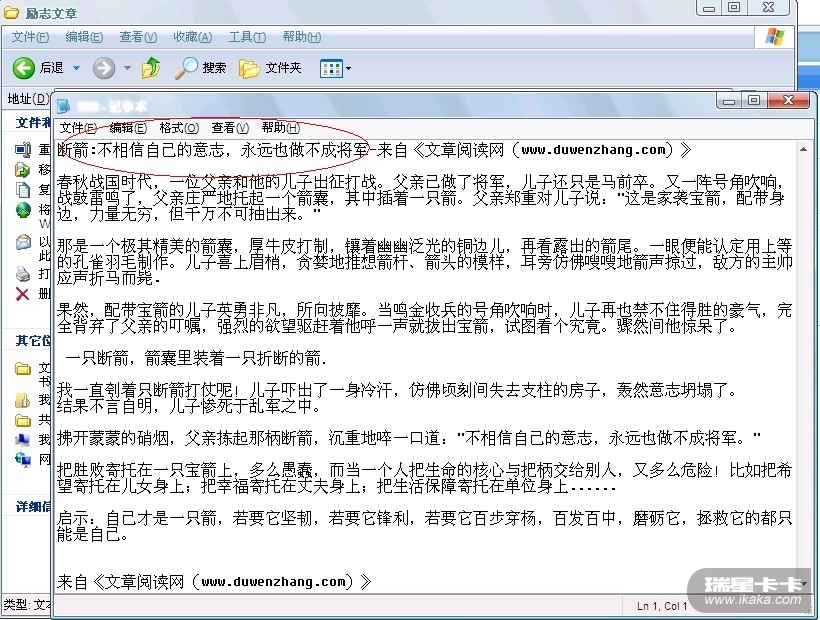Viewport: 820px width, 620px height.
Task: Click the Forward arrow button in Explorer
Action: (103, 68)
